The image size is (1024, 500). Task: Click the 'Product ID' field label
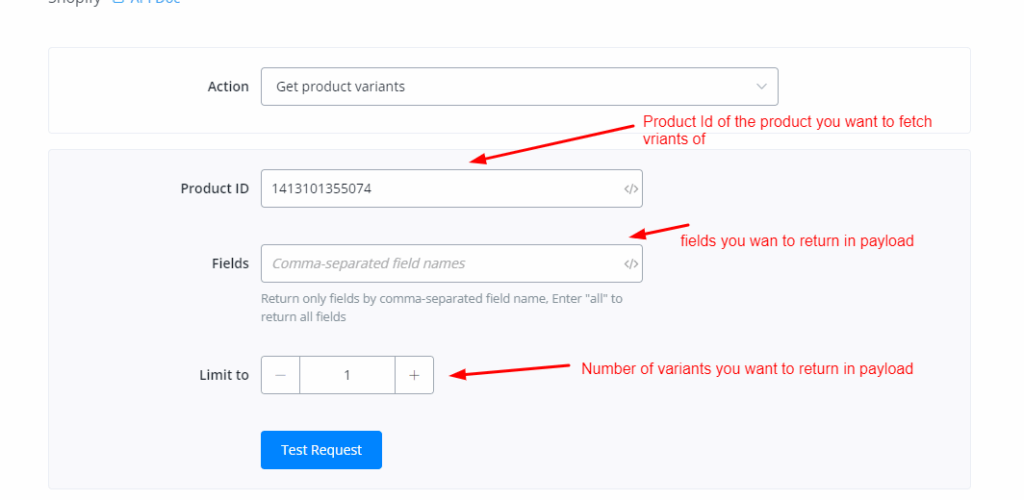[x=214, y=188]
